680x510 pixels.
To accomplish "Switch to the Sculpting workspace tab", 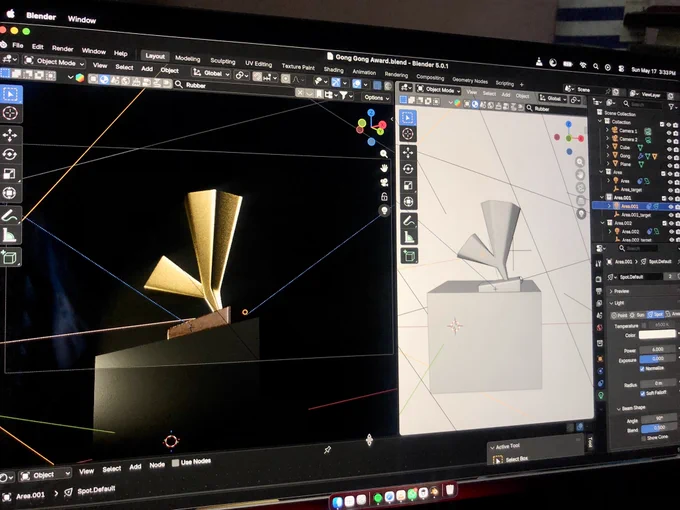I will tap(222, 61).
